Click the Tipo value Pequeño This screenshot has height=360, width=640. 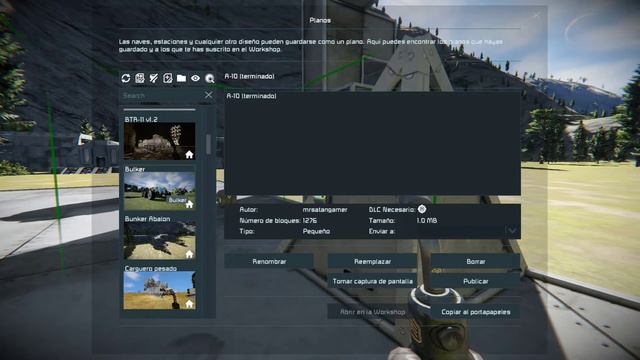point(316,231)
